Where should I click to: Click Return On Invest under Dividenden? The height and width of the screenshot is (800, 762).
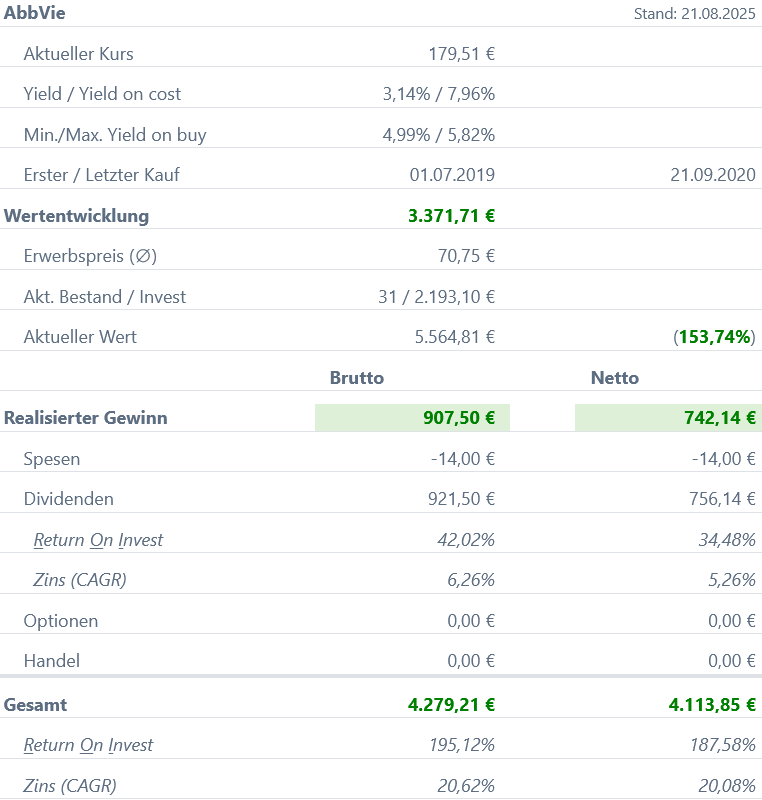[98, 539]
